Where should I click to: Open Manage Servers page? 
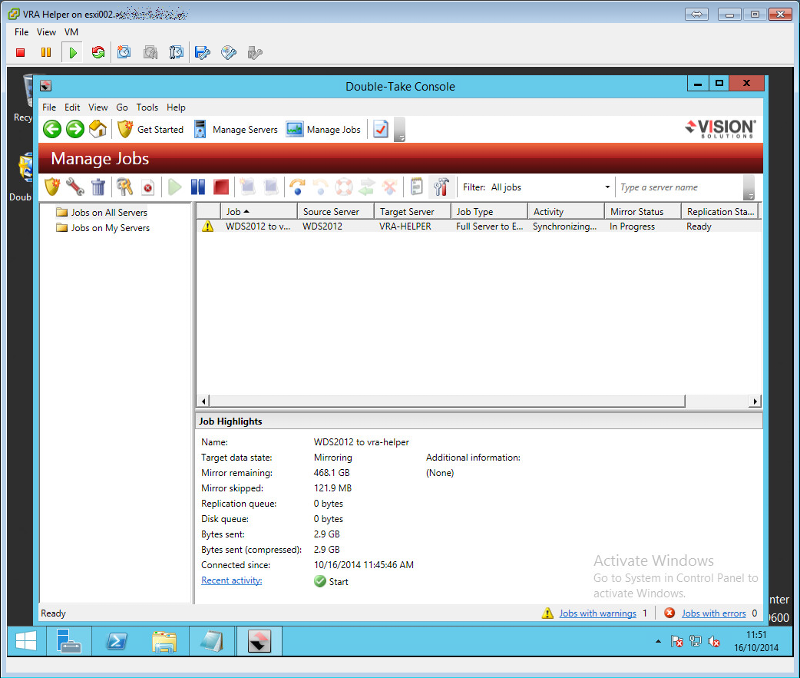[x=236, y=129]
